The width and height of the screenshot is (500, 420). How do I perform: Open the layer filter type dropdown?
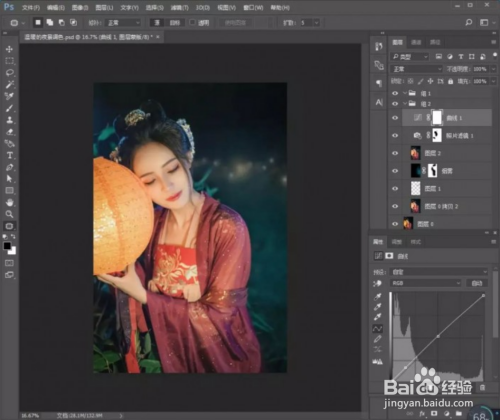(x=410, y=57)
